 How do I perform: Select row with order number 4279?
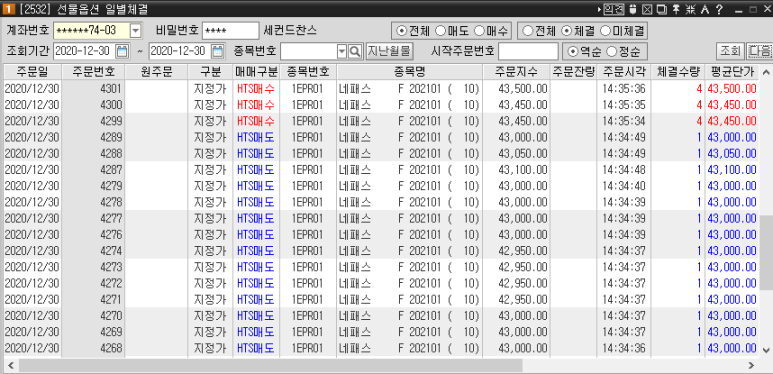[x=382, y=186]
